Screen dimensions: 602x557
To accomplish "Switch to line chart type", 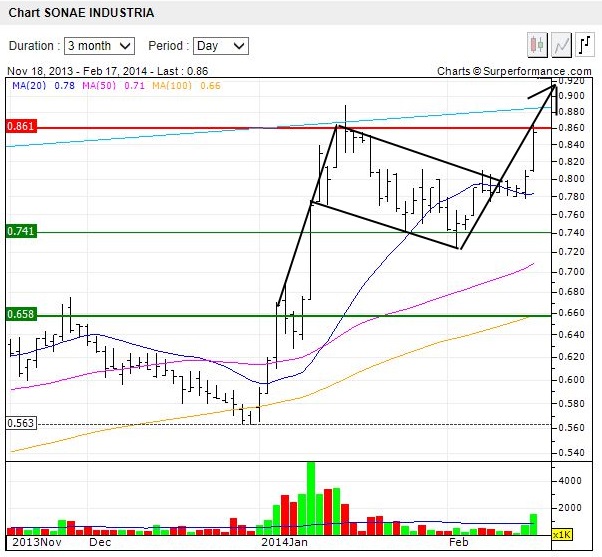I will 561,45.
